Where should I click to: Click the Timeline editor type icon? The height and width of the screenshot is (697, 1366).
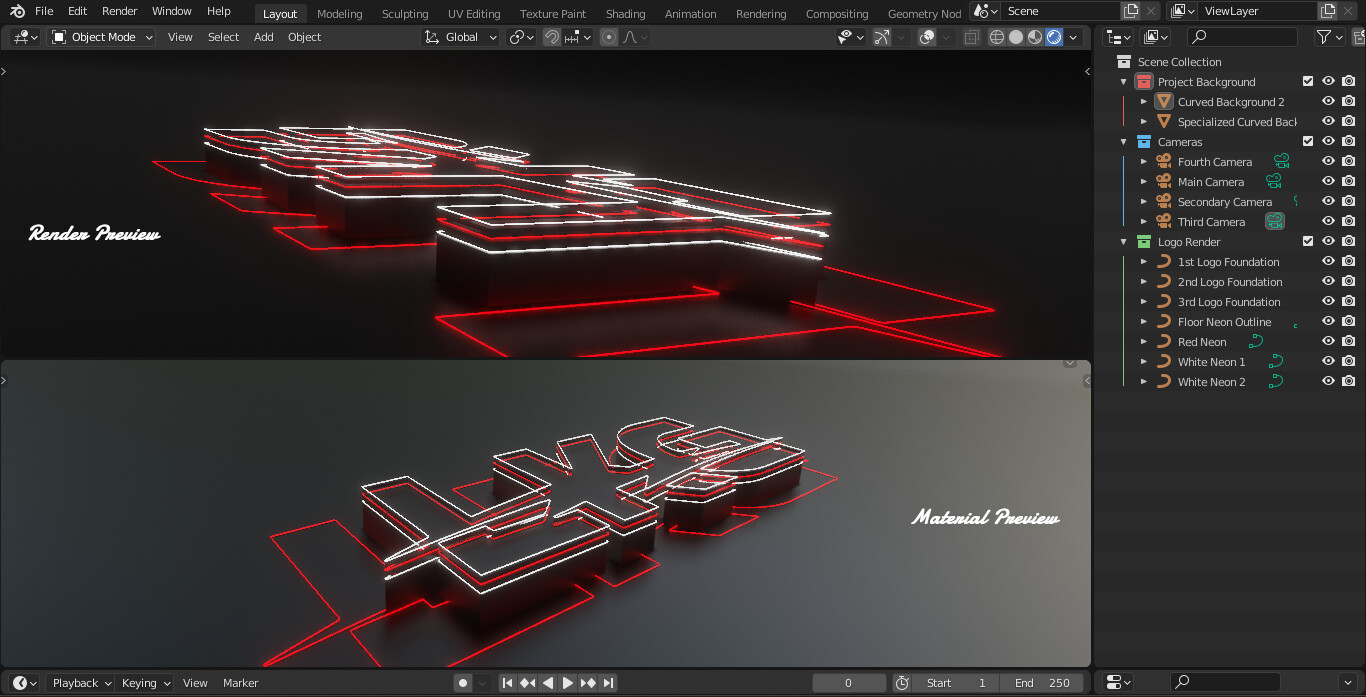[x=22, y=682]
